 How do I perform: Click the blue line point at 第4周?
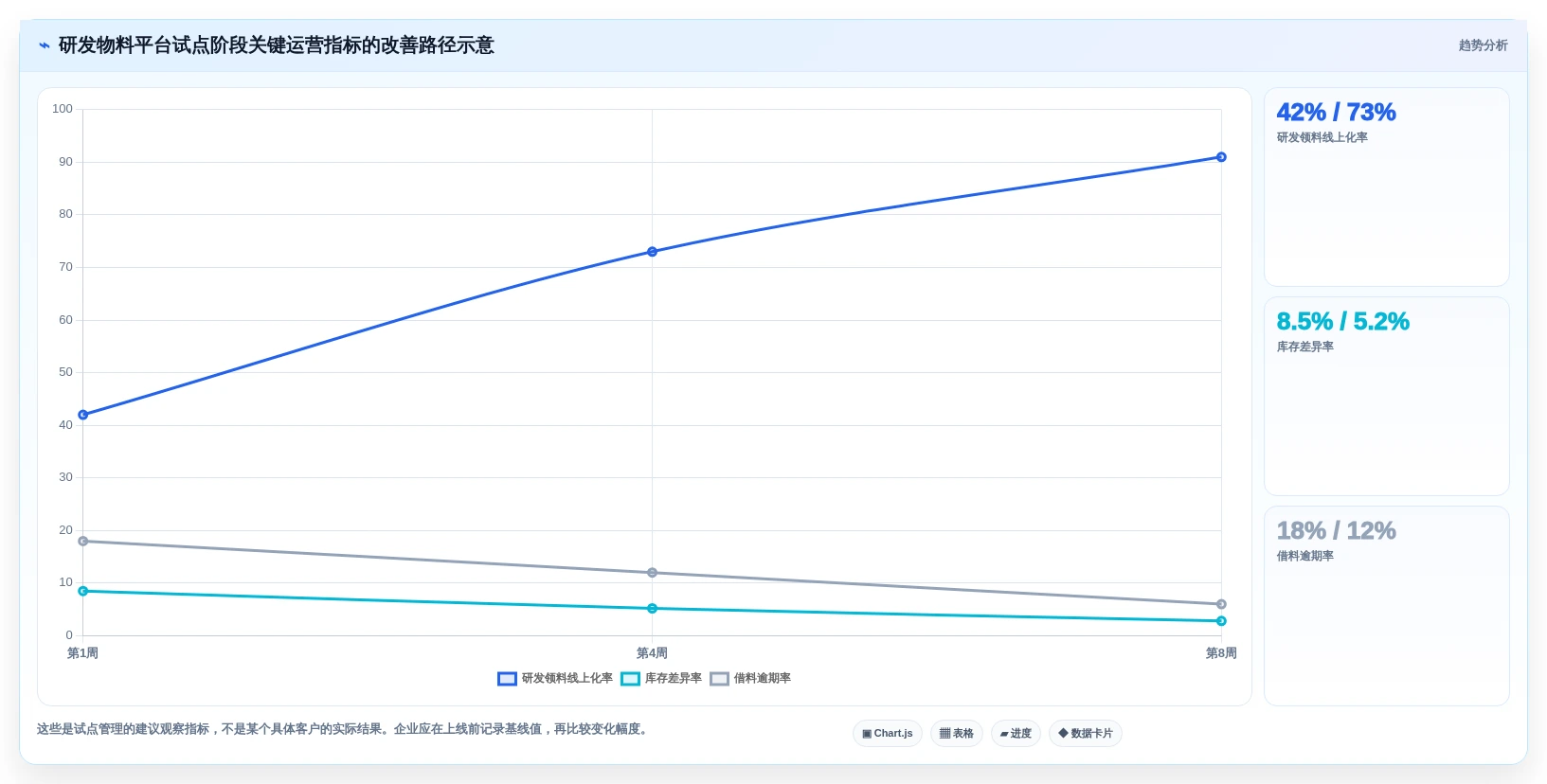pos(652,252)
